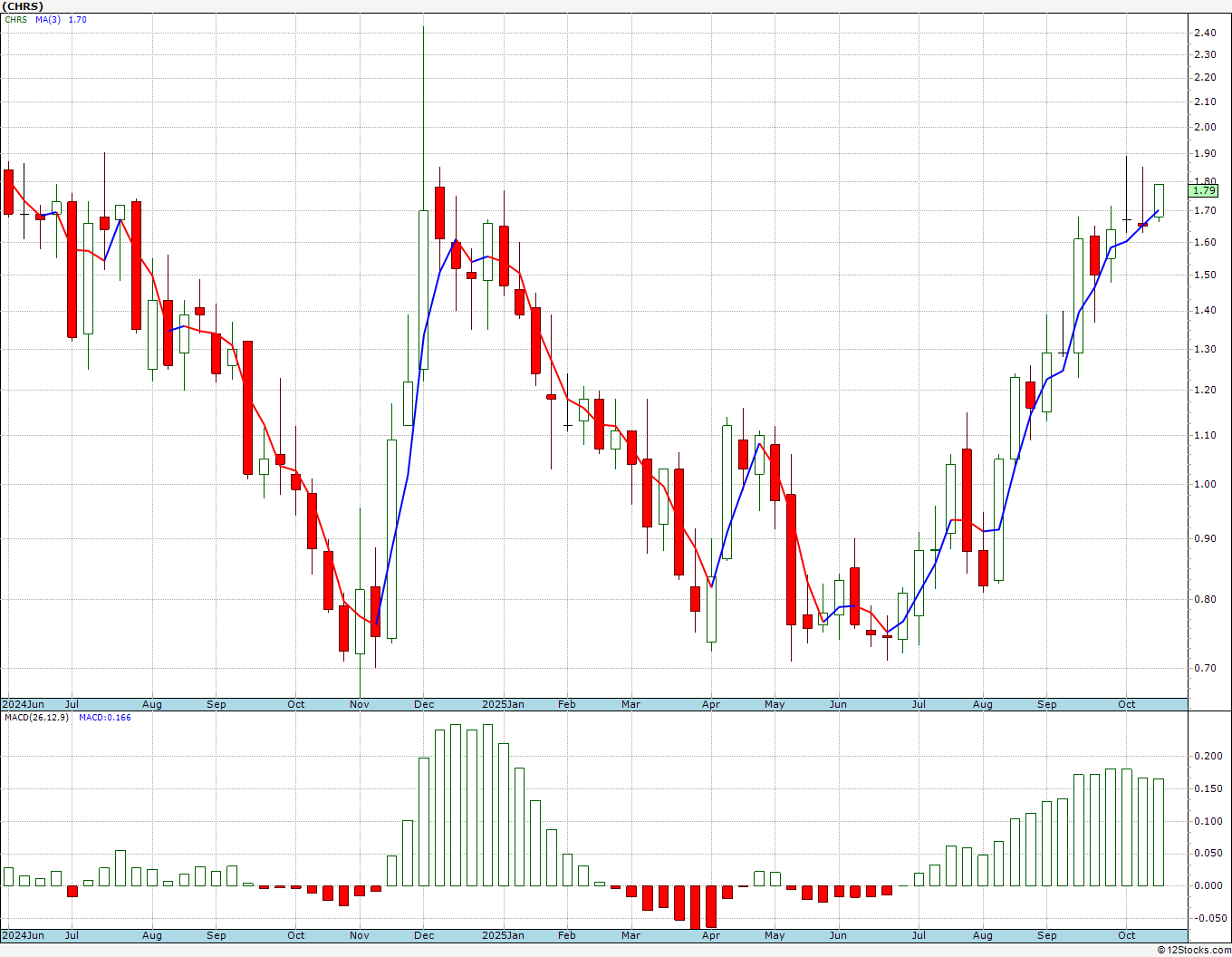Pick the 0.80 price axis label

[x=1205, y=599]
